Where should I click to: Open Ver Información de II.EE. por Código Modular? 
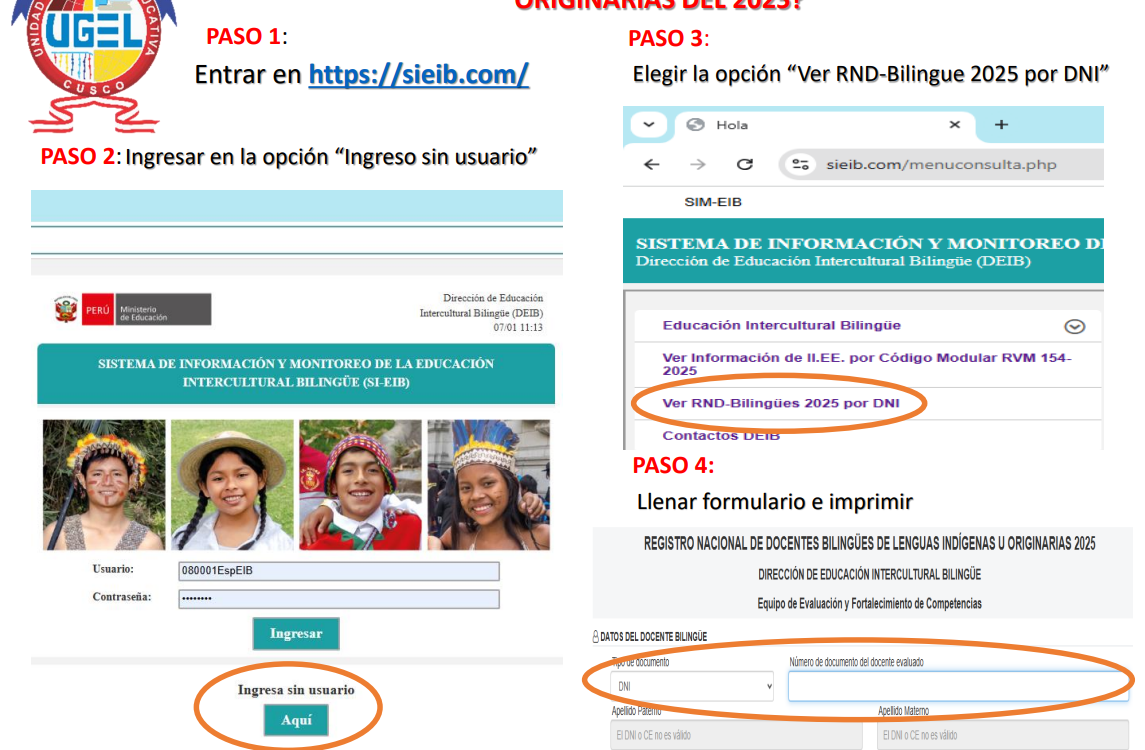(x=866, y=364)
